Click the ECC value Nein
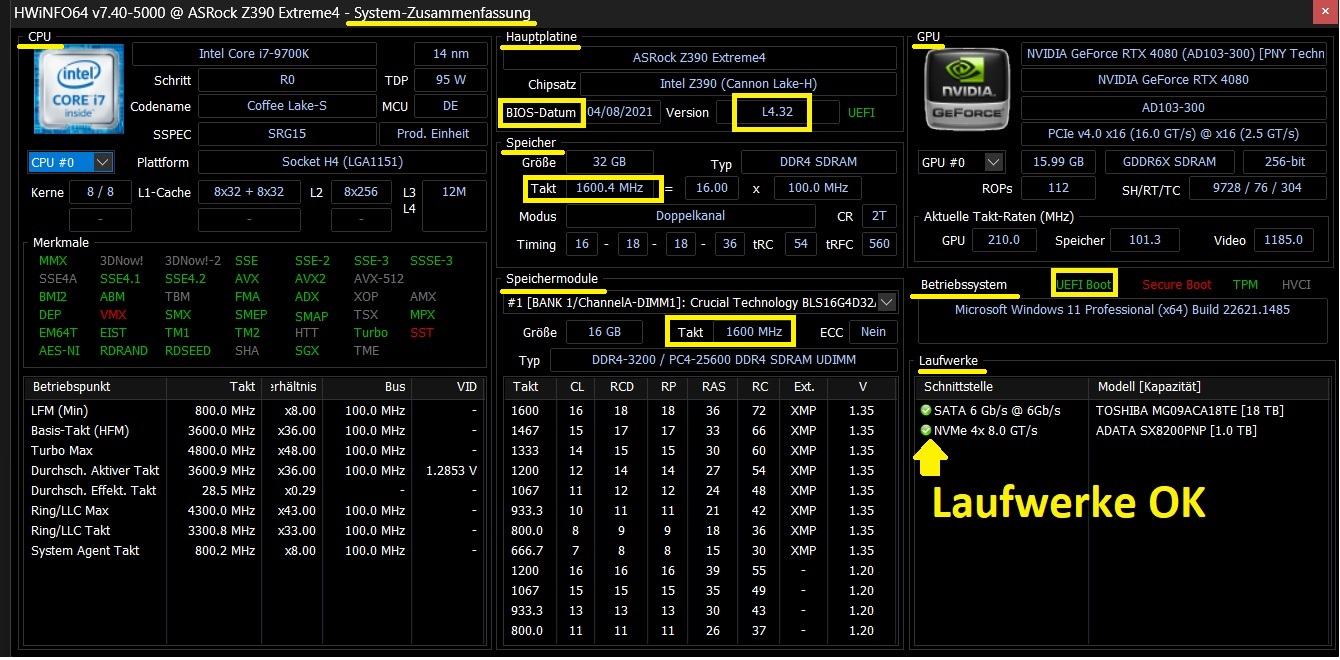Image resolution: width=1340 pixels, height=660 pixels. (873, 332)
